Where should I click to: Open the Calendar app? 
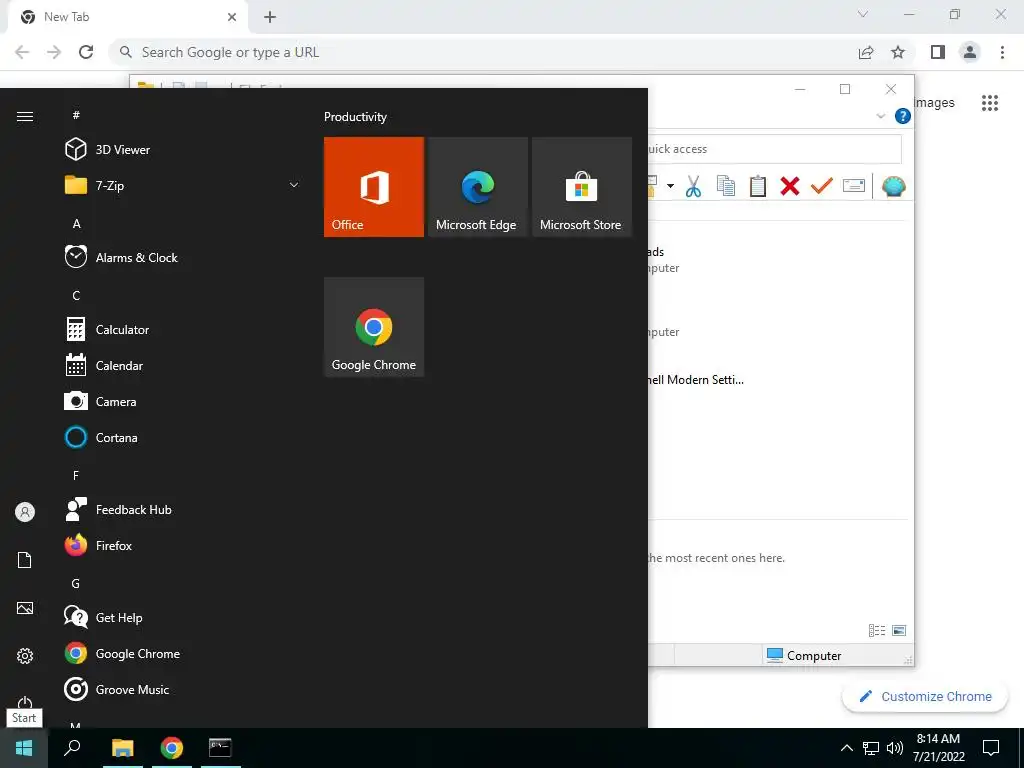(183, 366)
